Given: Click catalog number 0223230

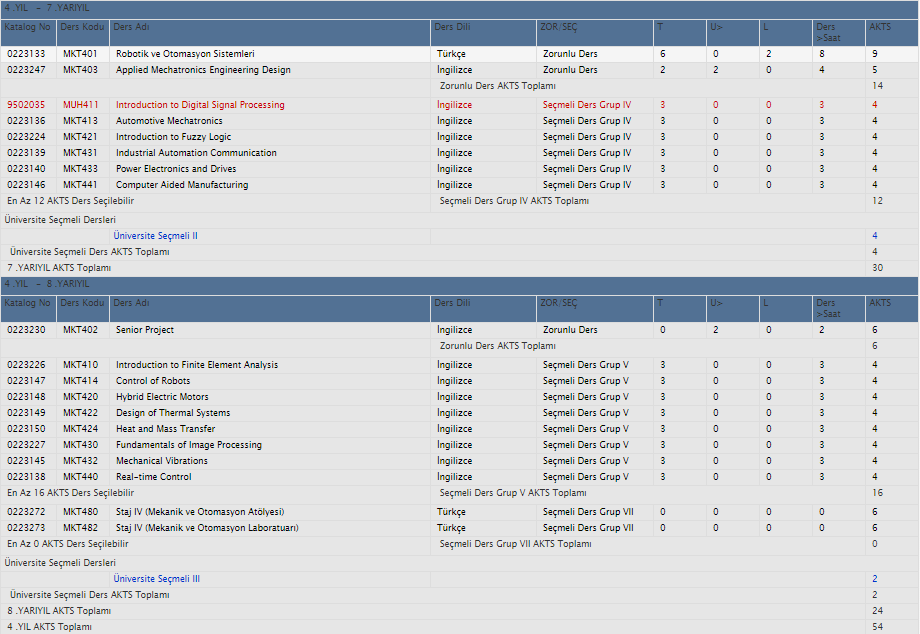Looking at the screenshot, I should [x=26, y=330].
